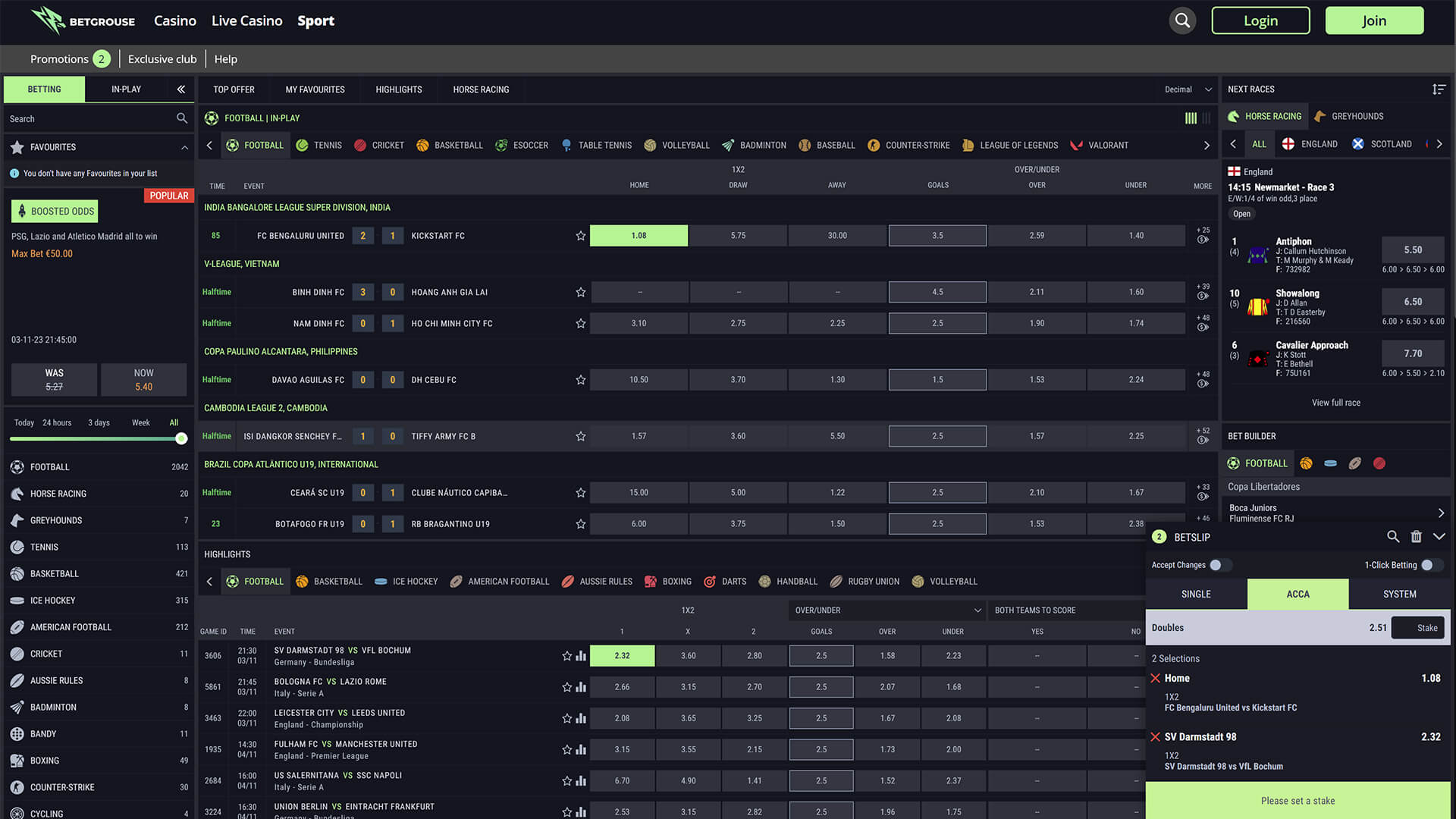1456x819 pixels.
Task: Select basketball icon in Bet Builder
Action: tap(1306, 463)
